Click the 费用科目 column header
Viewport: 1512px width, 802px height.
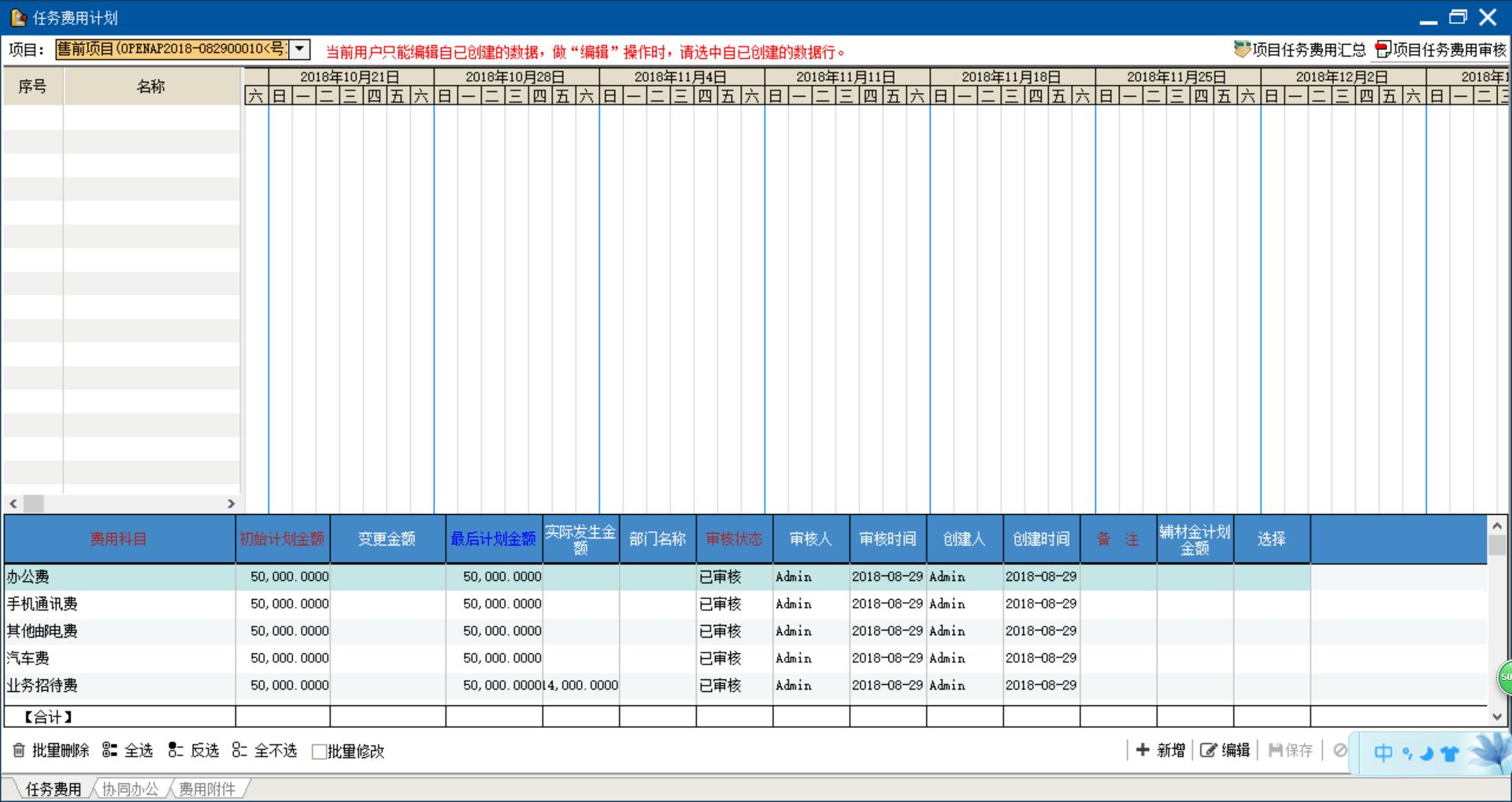click(x=119, y=539)
